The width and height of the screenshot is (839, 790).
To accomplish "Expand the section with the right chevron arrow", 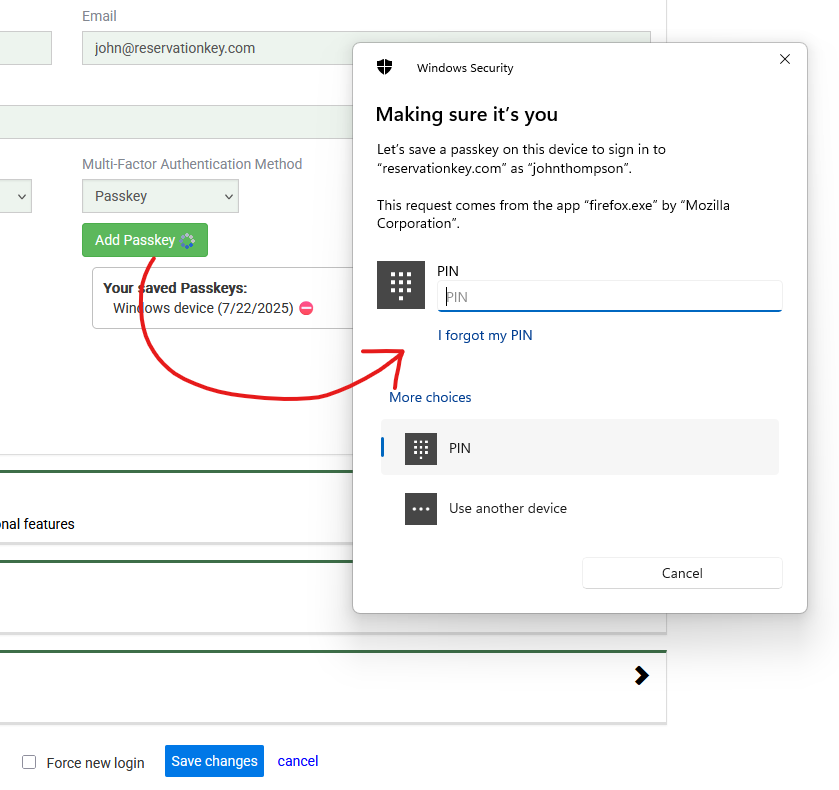I will pos(641,676).
